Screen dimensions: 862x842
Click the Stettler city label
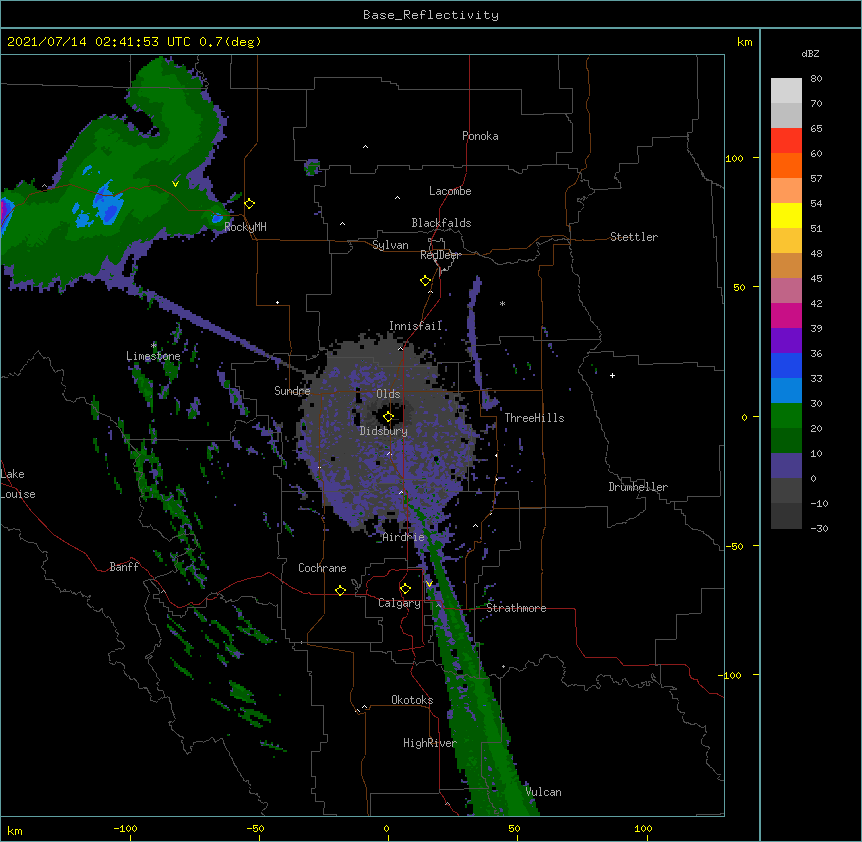click(x=634, y=237)
